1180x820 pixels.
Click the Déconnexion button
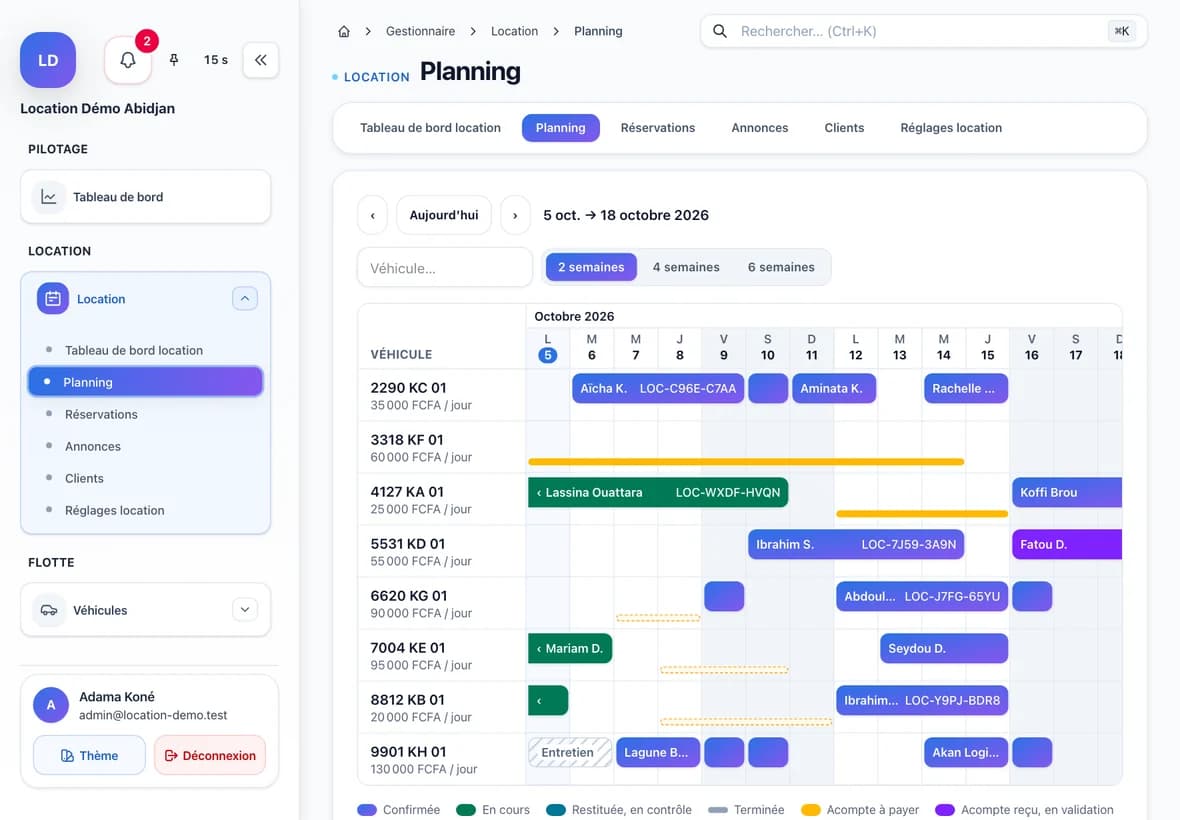pyautogui.click(x=210, y=755)
